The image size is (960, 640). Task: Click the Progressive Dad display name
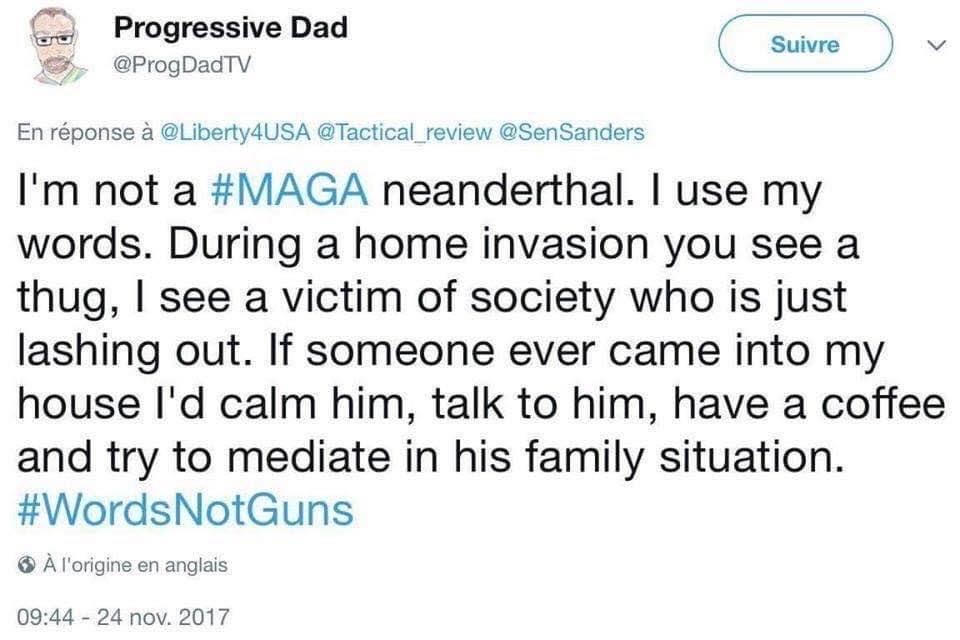(230, 28)
